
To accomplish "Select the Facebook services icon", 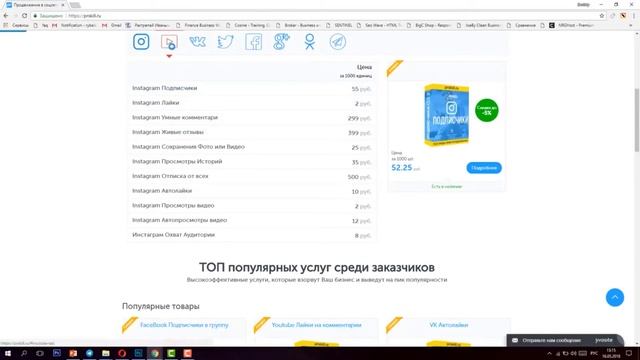I will (253, 42).
